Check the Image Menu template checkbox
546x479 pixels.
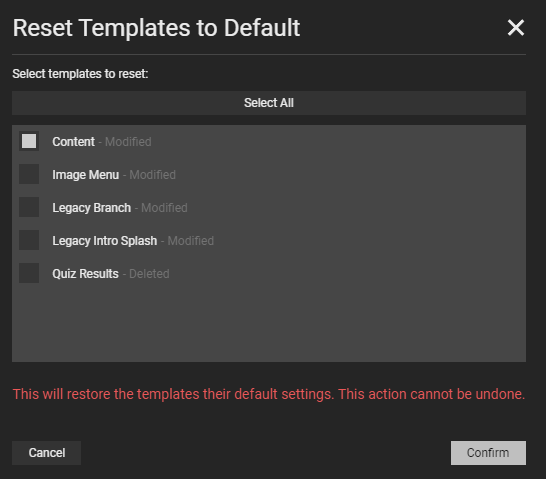click(29, 174)
